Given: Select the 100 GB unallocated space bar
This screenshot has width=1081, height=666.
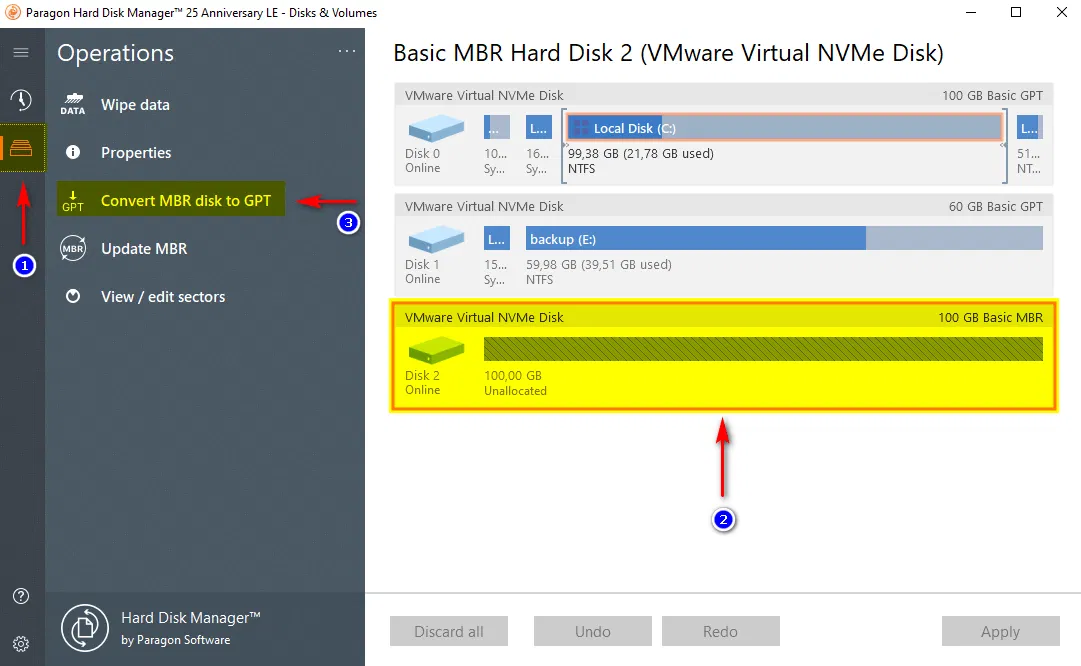Looking at the screenshot, I should pyautogui.click(x=763, y=349).
